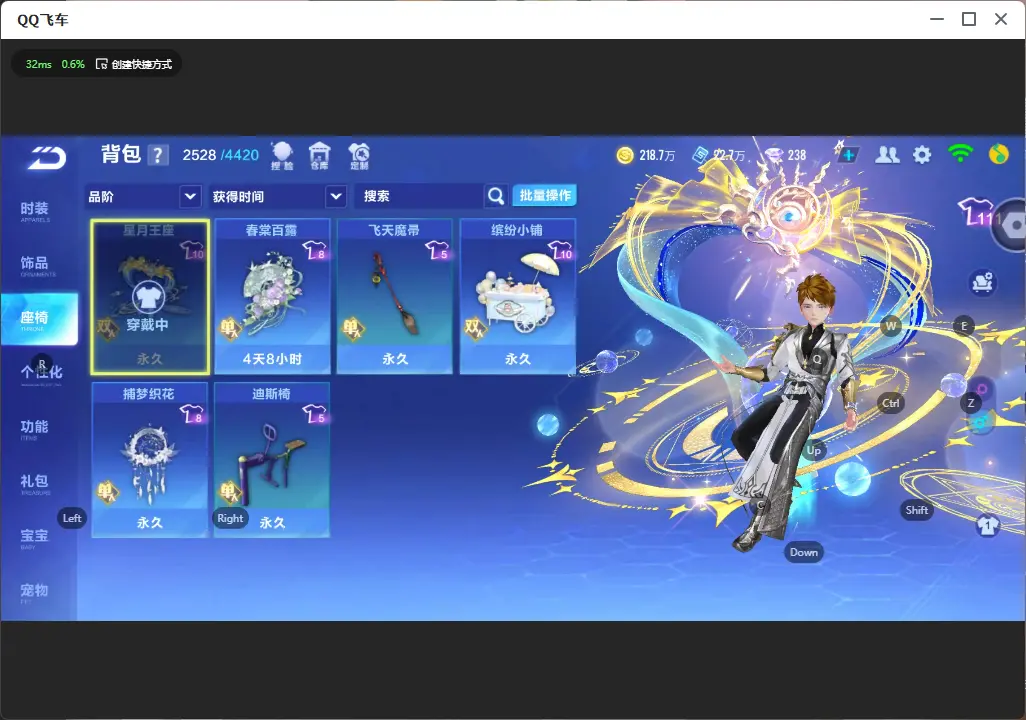
Task: Click the 单人 badge on 捕梦织花
Action: tap(107, 491)
